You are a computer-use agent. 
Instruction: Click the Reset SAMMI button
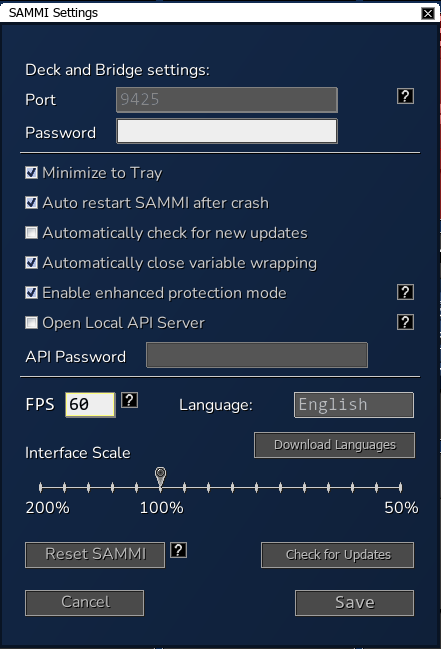(95, 555)
